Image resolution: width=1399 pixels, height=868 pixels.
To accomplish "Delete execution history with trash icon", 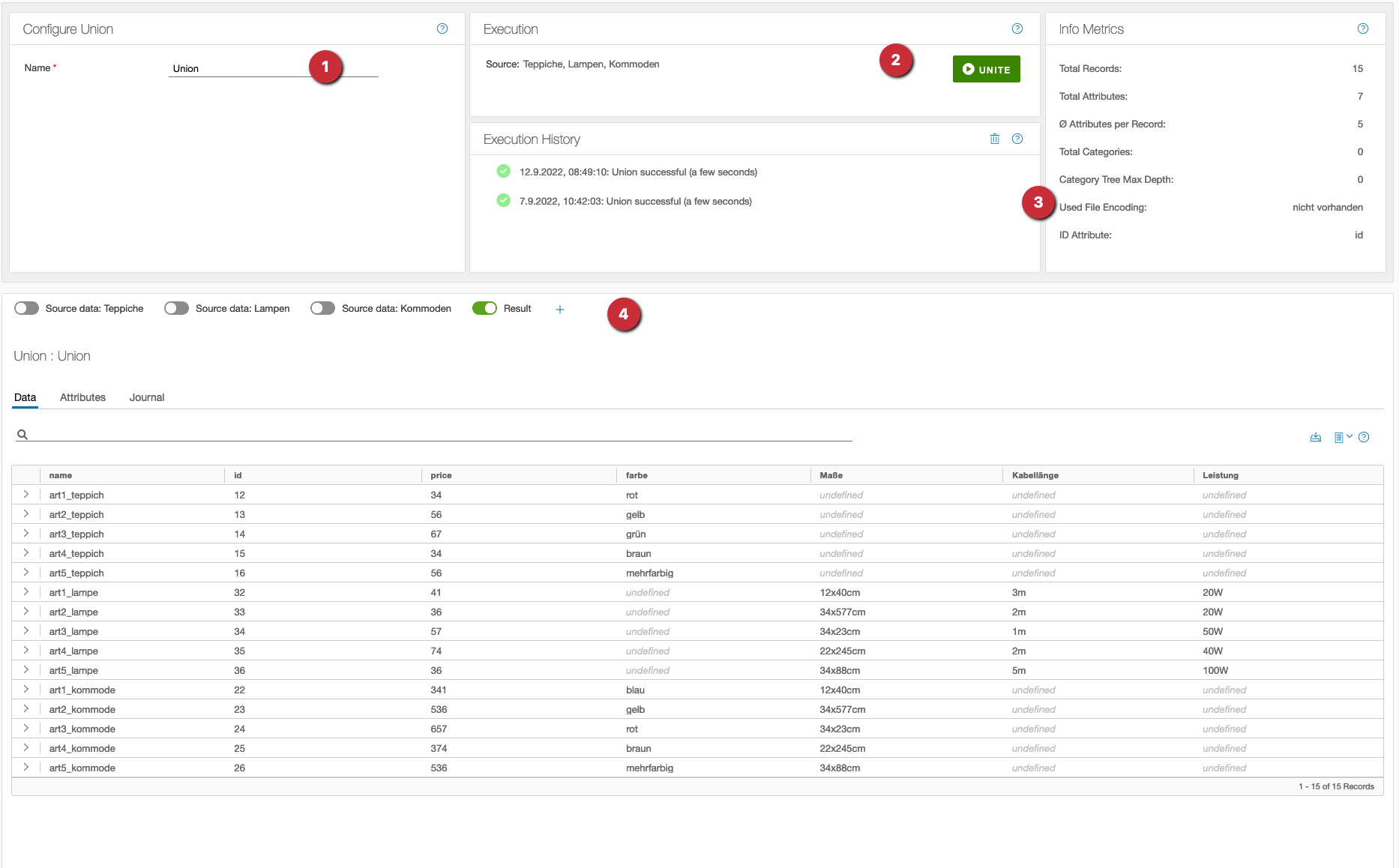I will [994, 139].
